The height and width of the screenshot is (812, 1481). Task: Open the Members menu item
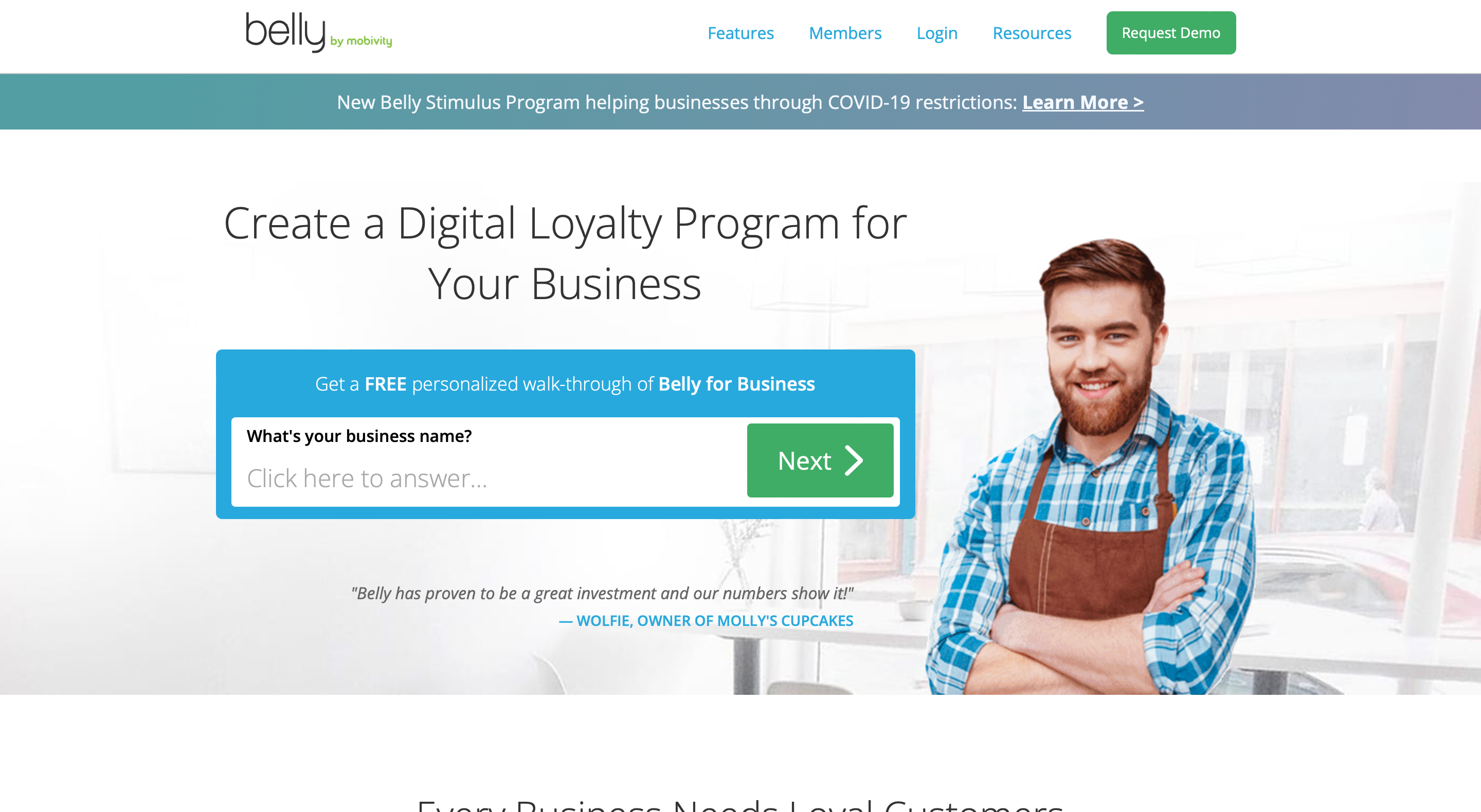click(x=845, y=33)
